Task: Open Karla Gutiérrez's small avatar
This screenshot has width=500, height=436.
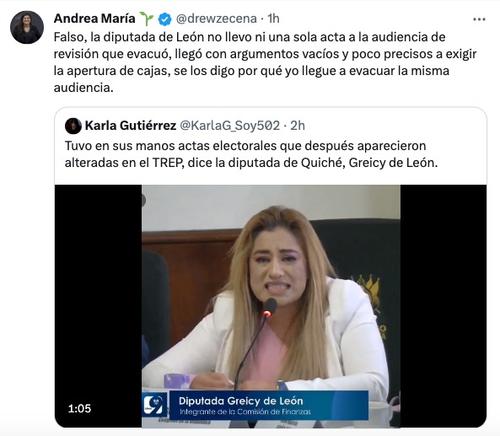Action: click(x=73, y=126)
